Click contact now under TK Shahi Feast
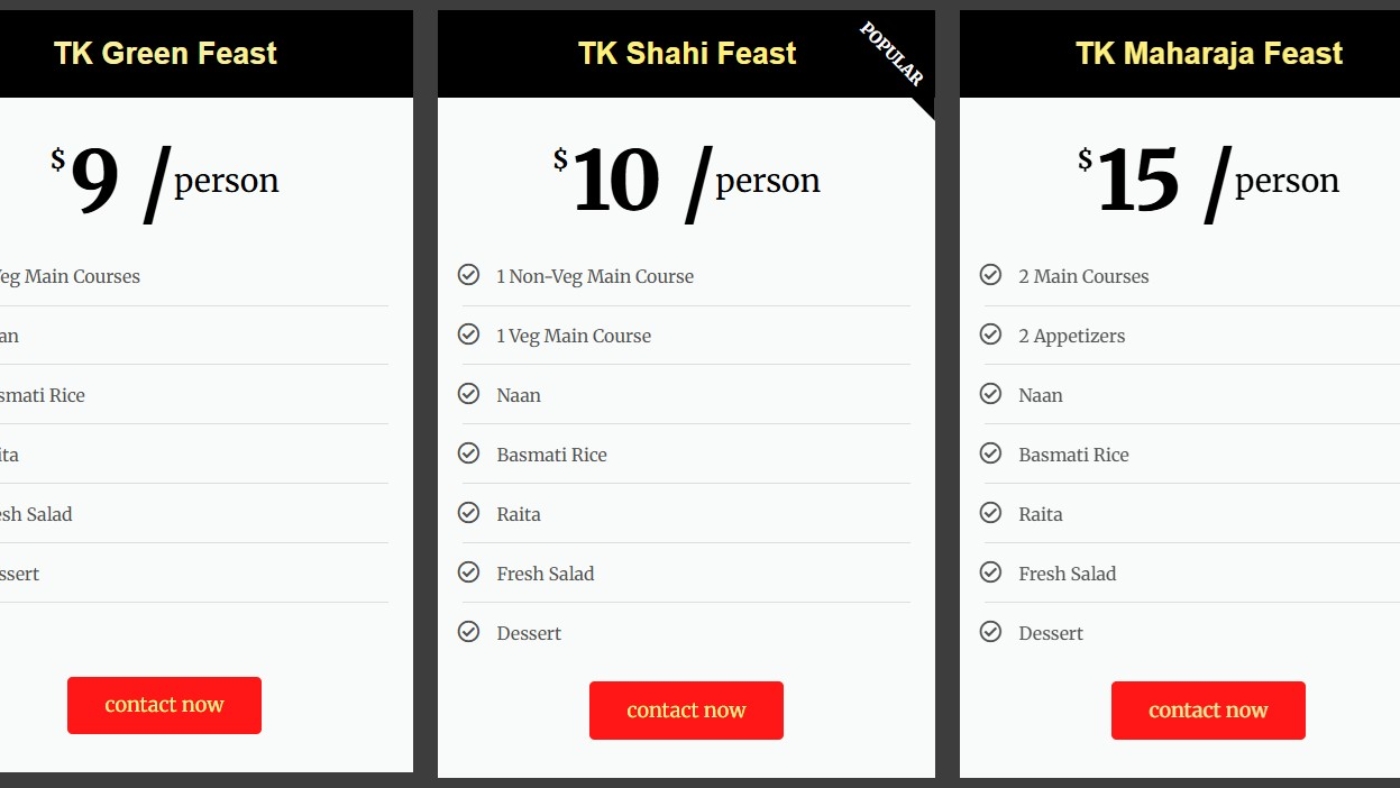Image resolution: width=1400 pixels, height=788 pixels. pyautogui.click(x=686, y=711)
